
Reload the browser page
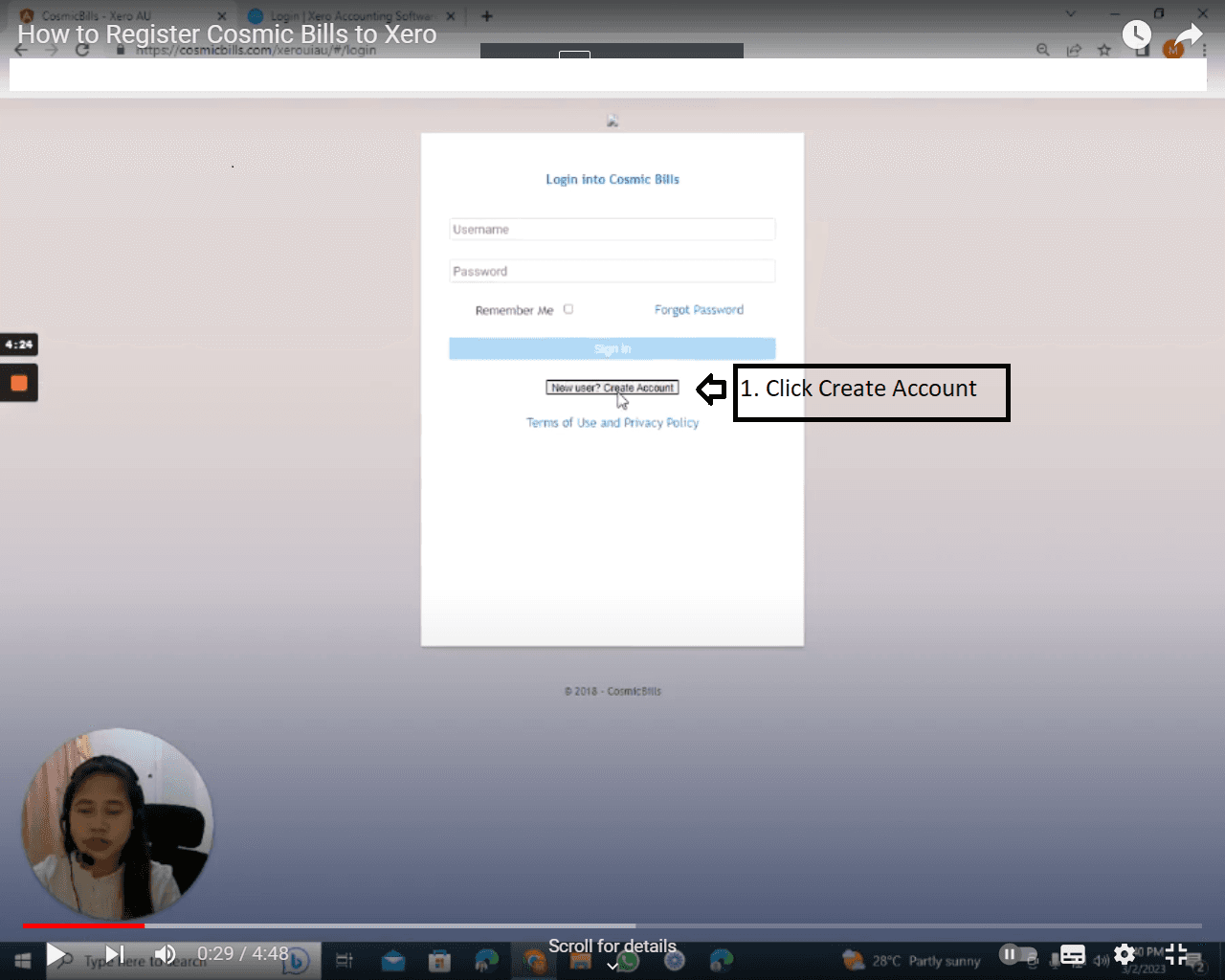(82, 50)
